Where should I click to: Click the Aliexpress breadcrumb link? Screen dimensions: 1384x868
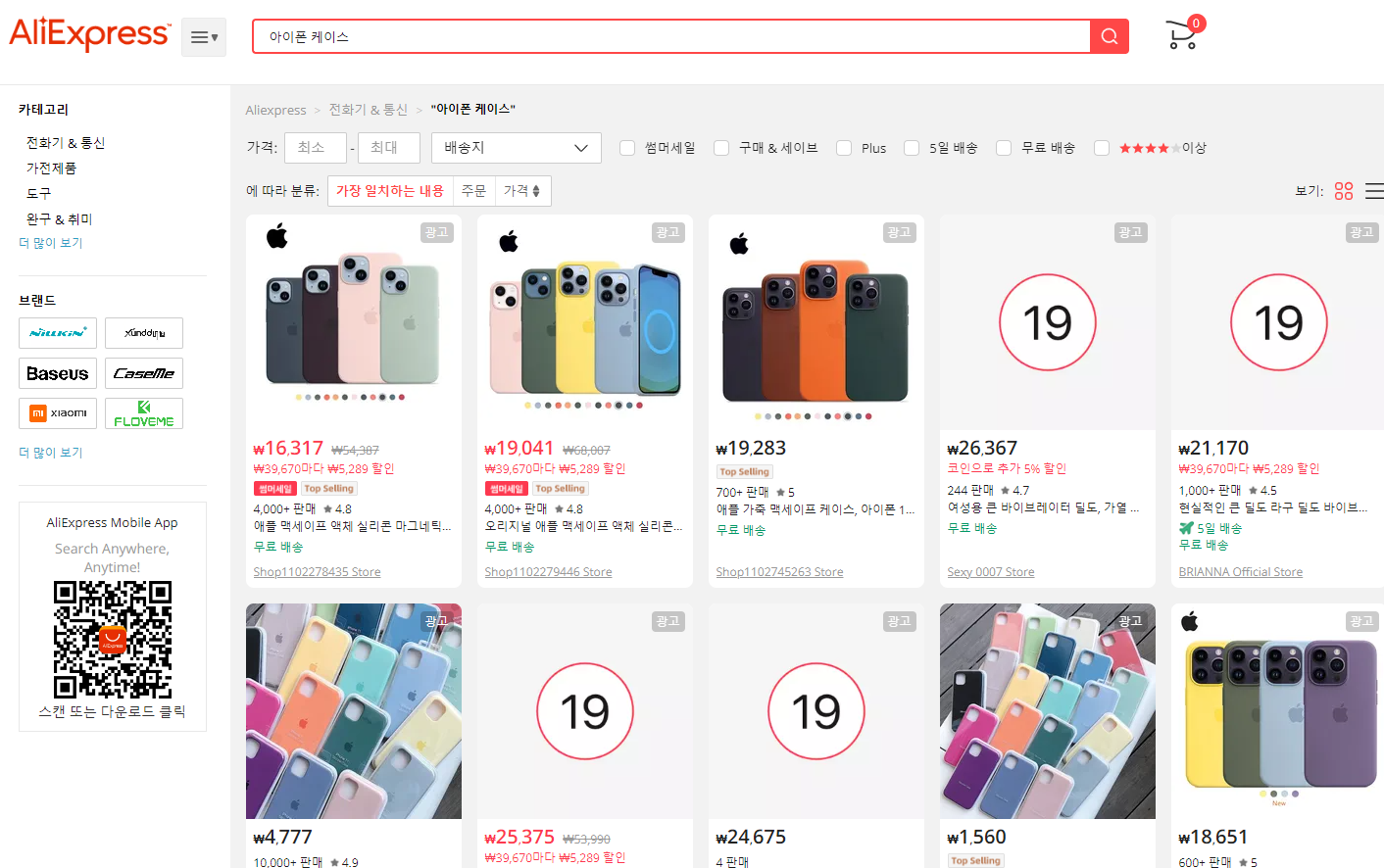275,110
